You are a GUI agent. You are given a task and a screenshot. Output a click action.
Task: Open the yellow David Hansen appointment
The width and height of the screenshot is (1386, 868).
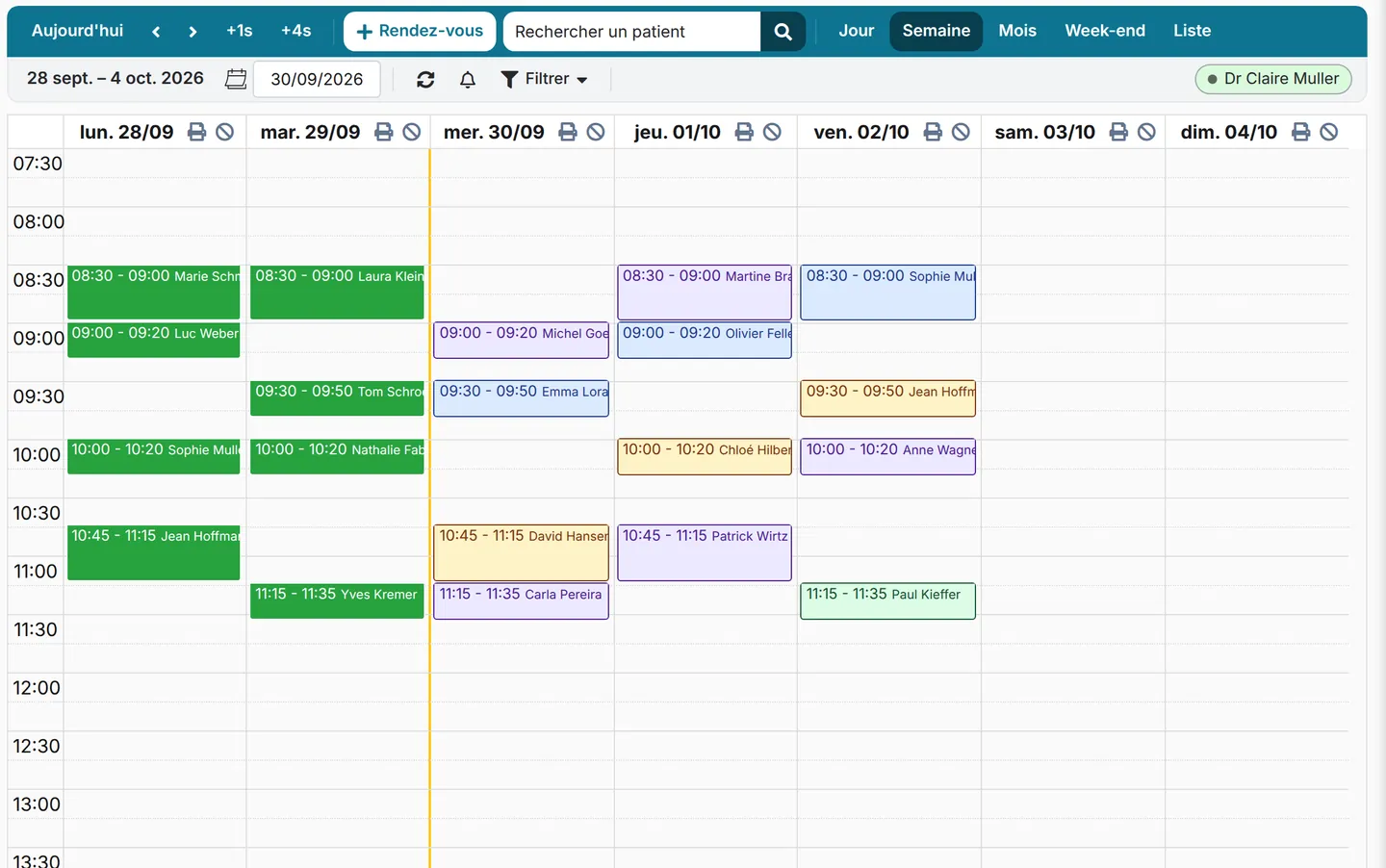click(521, 552)
